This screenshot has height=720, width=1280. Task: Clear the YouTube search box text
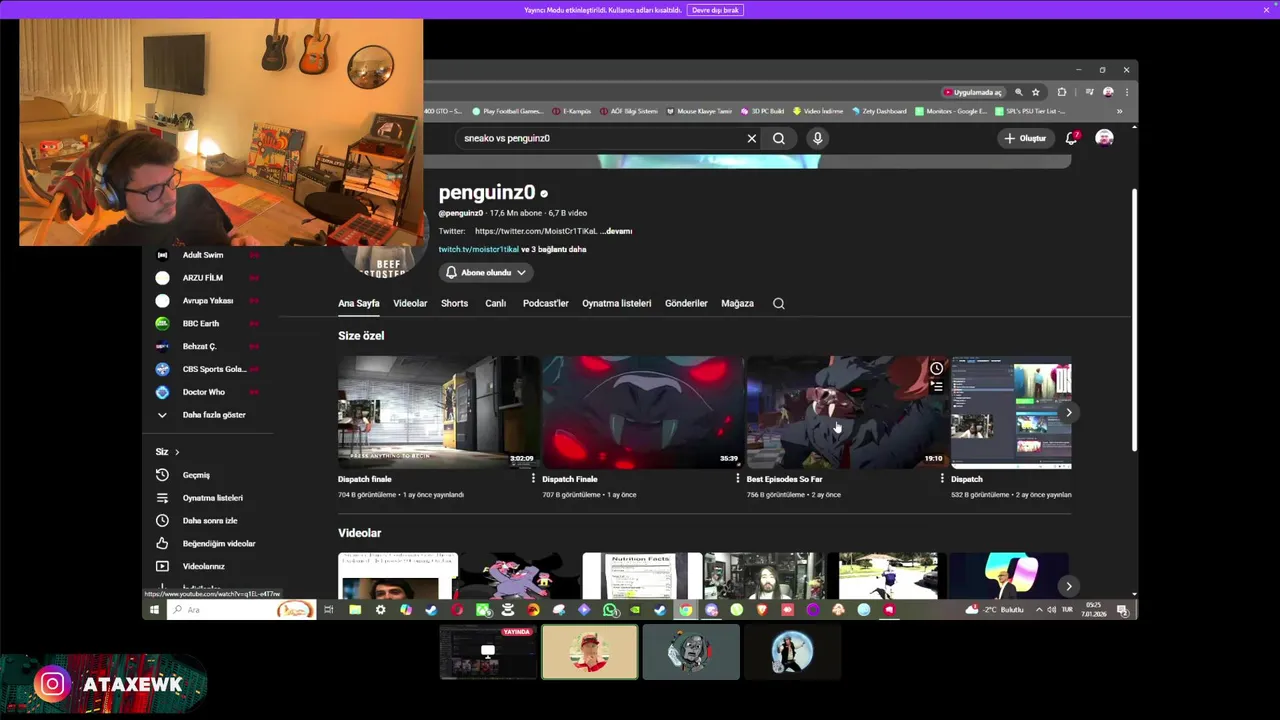tap(752, 138)
